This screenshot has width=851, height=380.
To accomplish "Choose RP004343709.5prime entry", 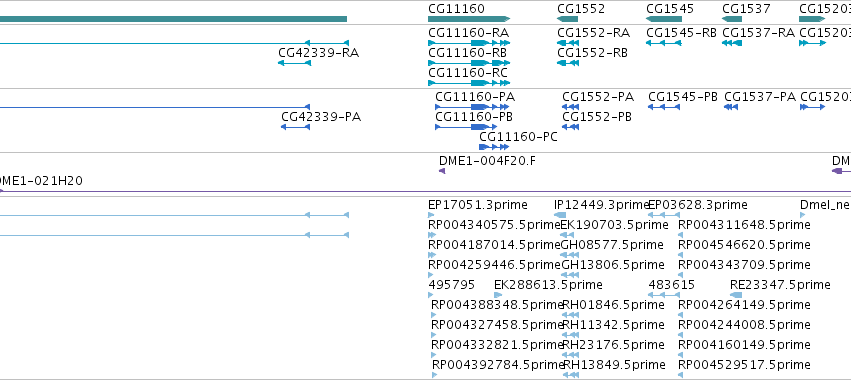I will [x=745, y=265].
